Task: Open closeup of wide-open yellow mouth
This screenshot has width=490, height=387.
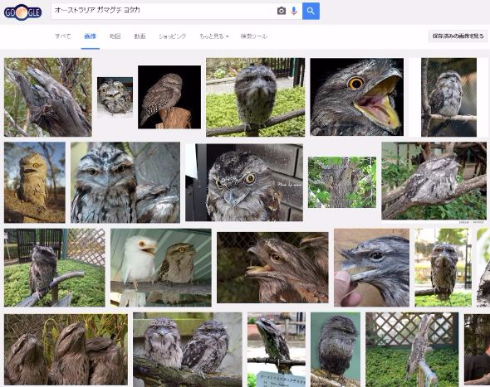Action: [357, 97]
